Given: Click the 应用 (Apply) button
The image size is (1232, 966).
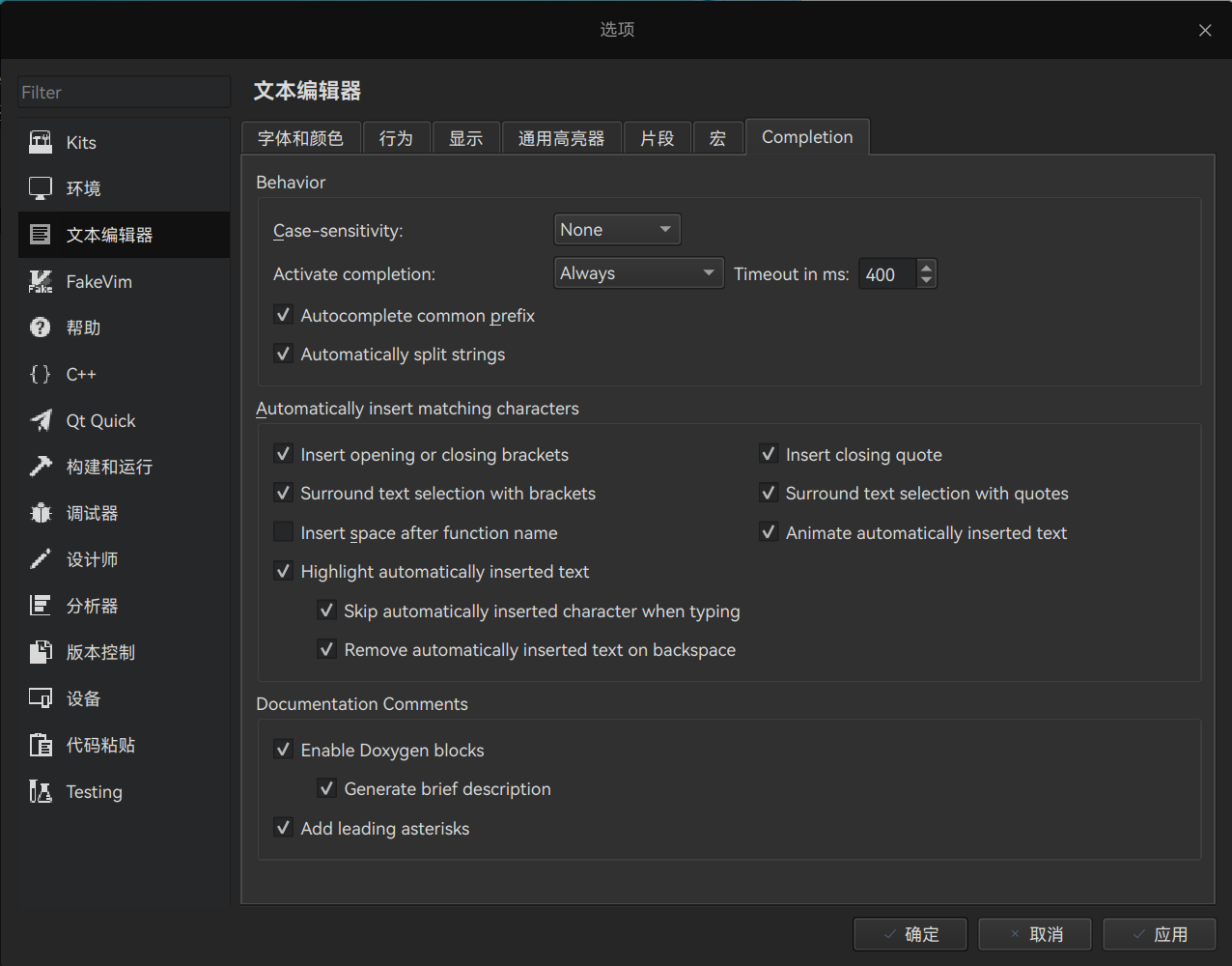Looking at the screenshot, I should [1159, 933].
